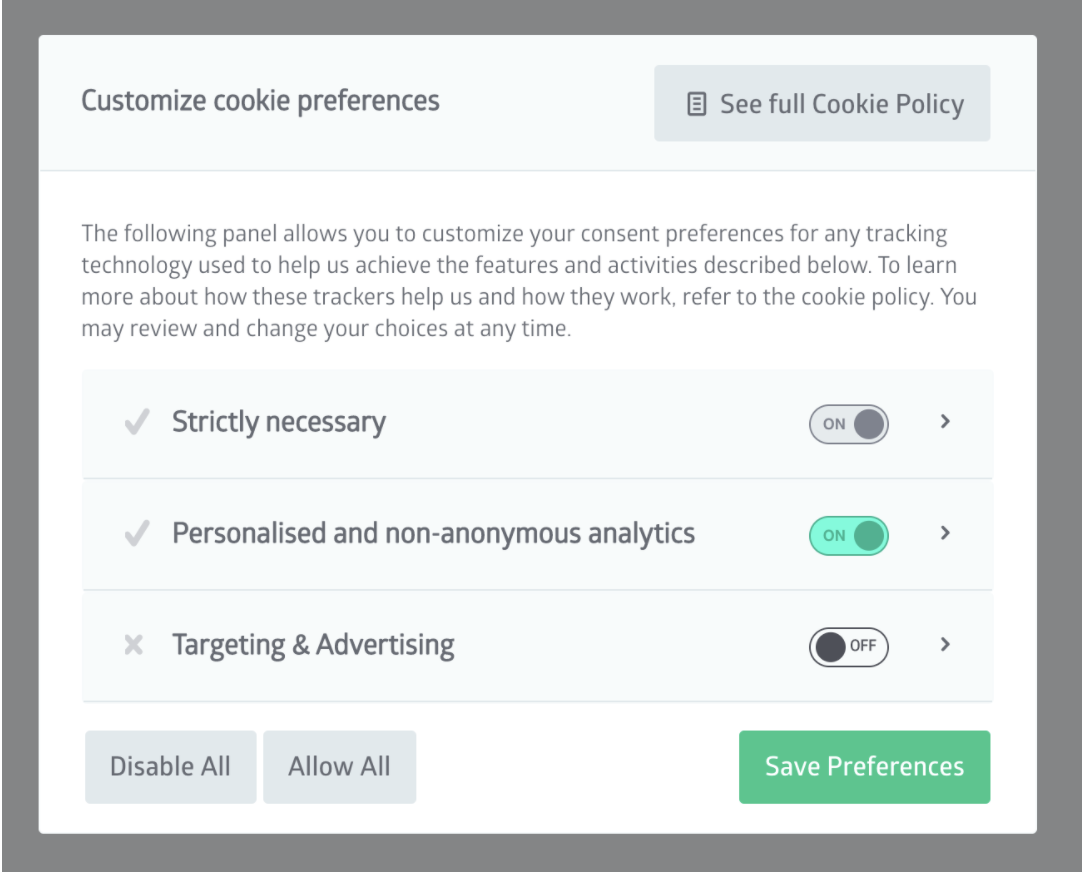Click X icon next to Targeting & Advertising
The width and height of the screenshot is (1084, 872).
(x=133, y=644)
